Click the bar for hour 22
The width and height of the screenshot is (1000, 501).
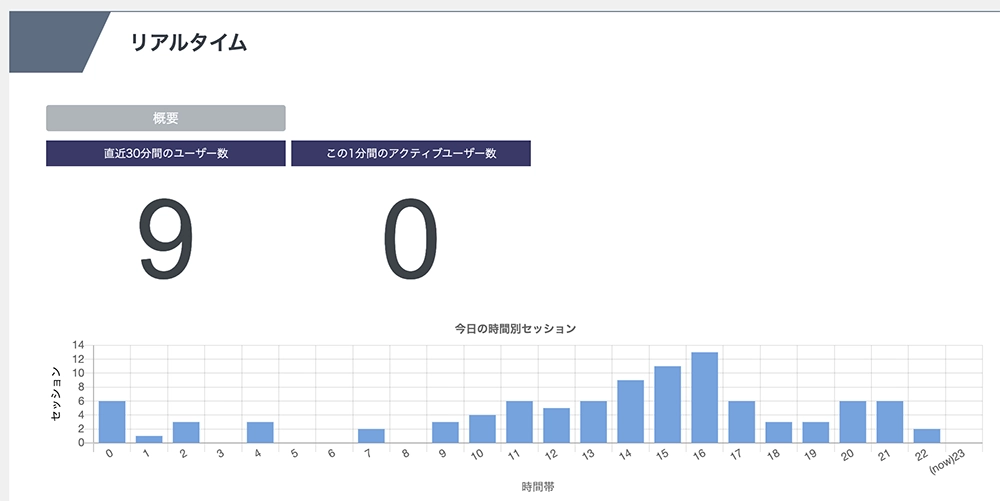[x=926, y=436]
